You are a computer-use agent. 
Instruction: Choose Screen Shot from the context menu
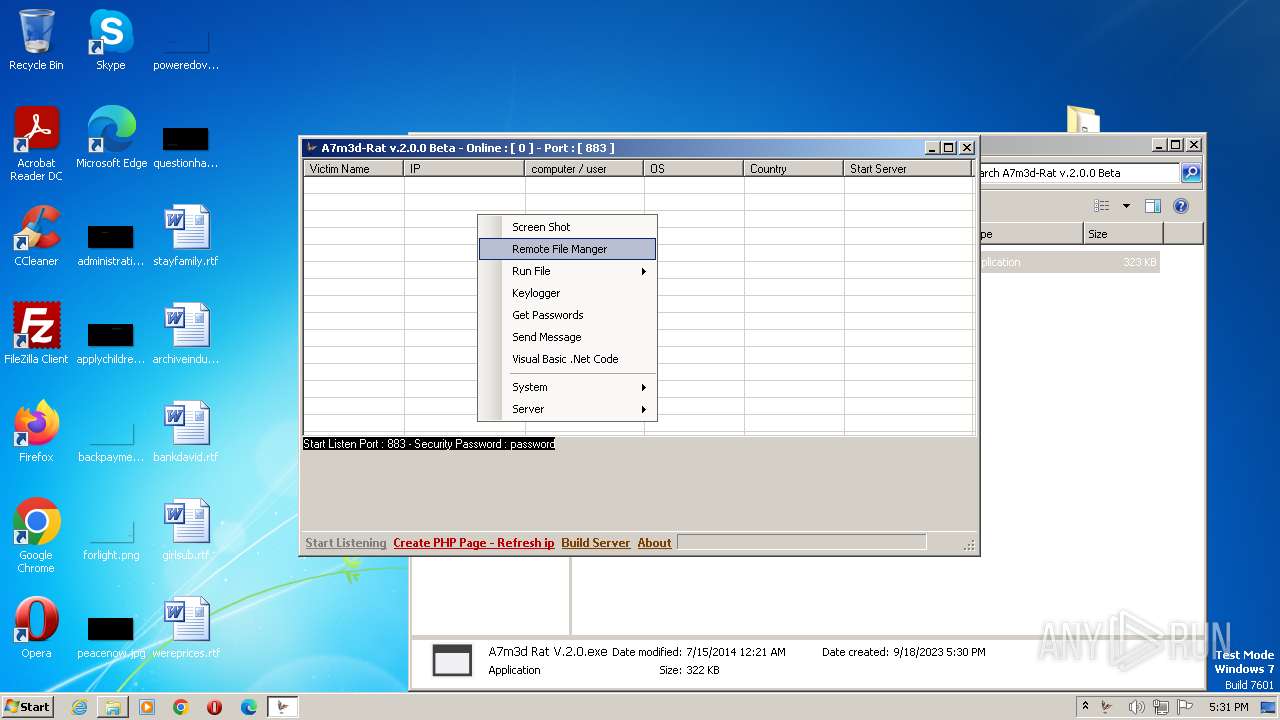pyautogui.click(x=567, y=227)
